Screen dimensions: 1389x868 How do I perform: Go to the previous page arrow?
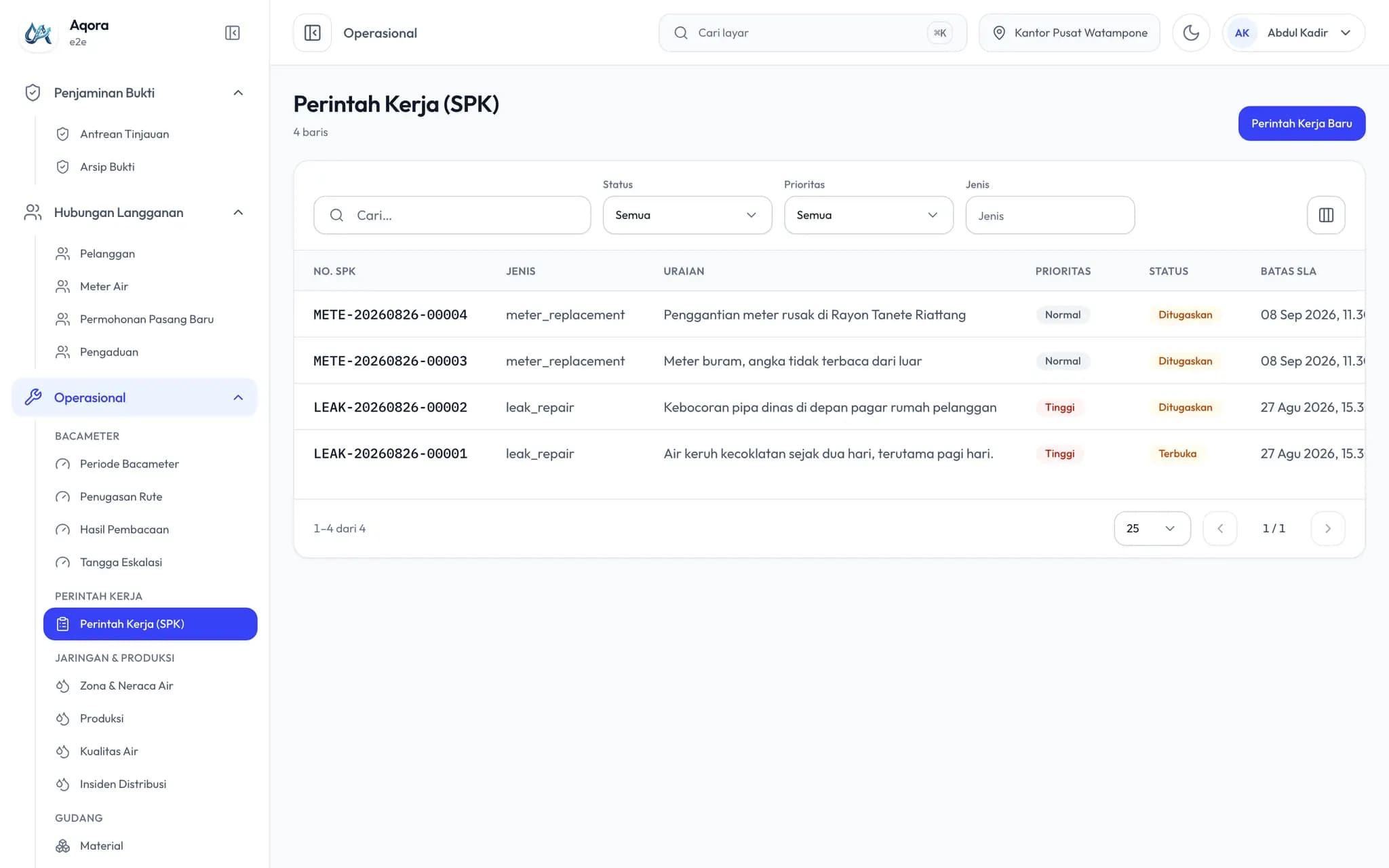pos(1219,528)
